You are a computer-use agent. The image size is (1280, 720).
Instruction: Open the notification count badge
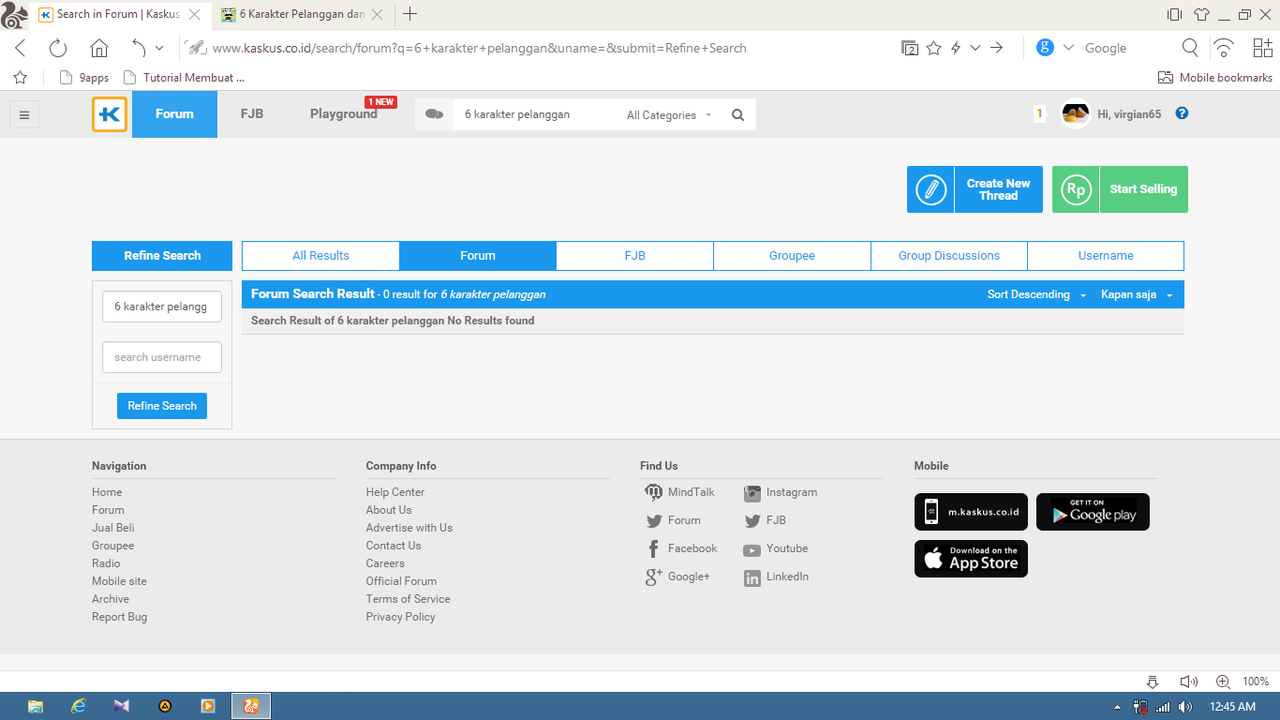click(1039, 114)
